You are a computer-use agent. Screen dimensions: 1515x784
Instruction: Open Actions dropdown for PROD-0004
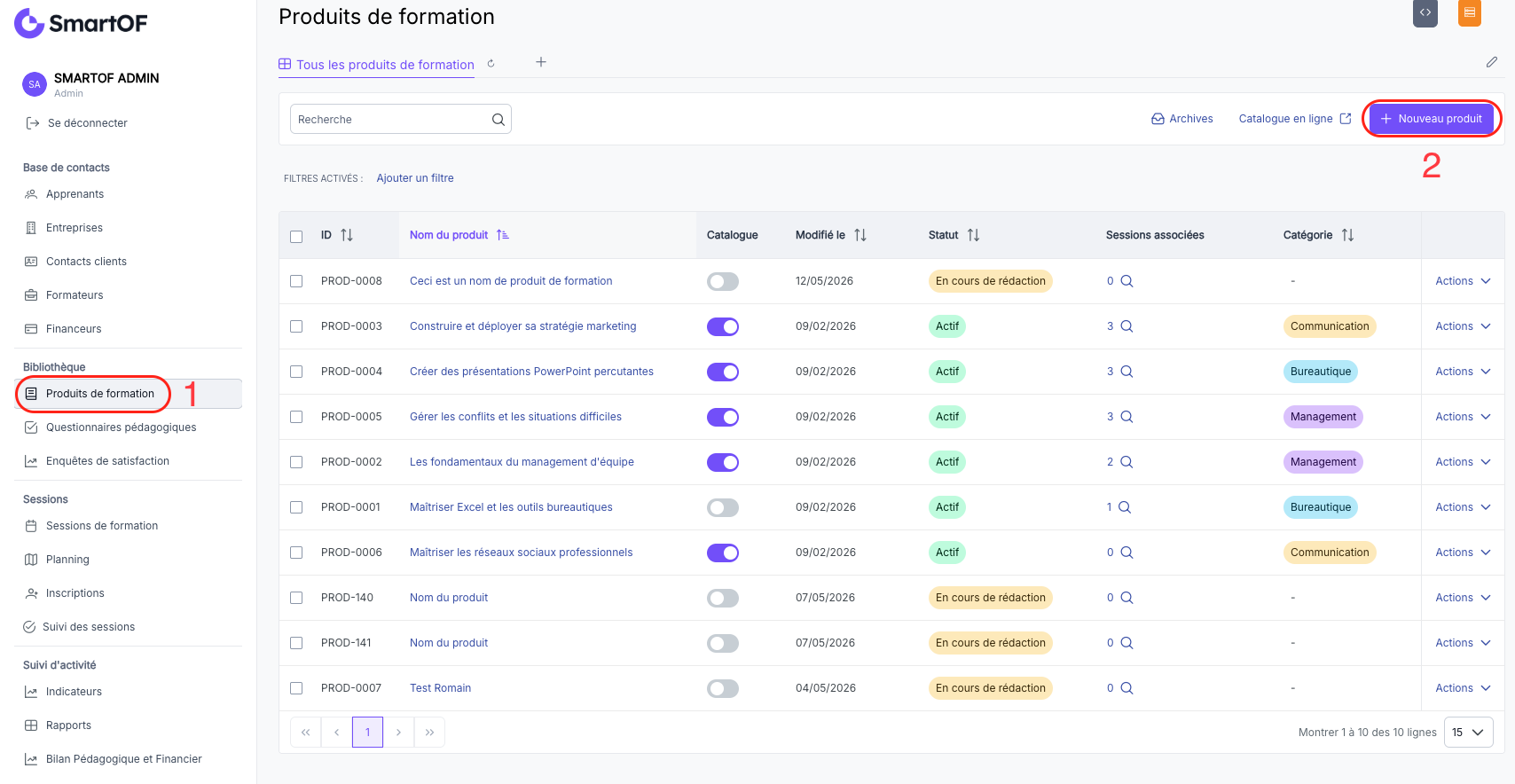click(1463, 372)
